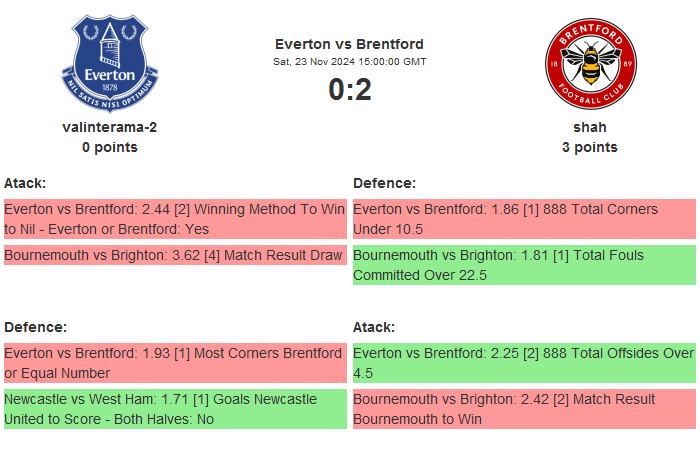This screenshot has height=460, width=700.
Task: Select the Newcastle vs West Ham bet row
Action: pyautogui.click(x=174, y=409)
